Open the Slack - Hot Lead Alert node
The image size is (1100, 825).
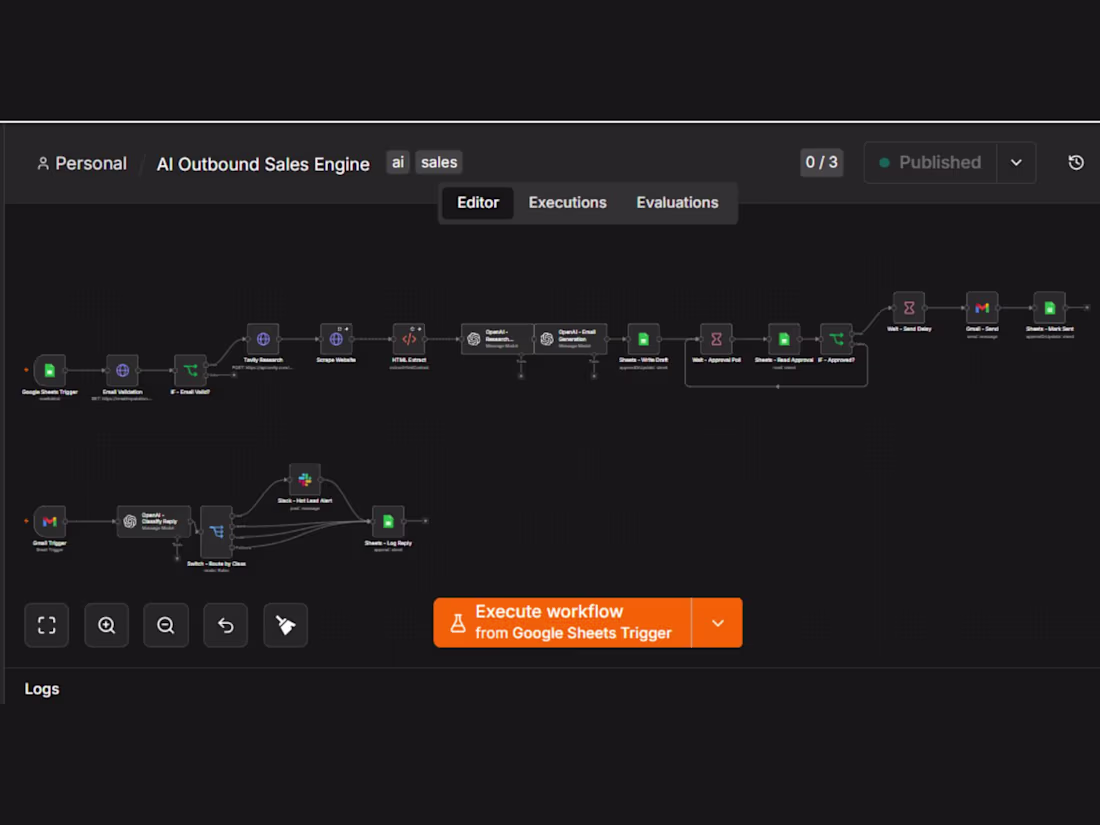click(x=304, y=479)
